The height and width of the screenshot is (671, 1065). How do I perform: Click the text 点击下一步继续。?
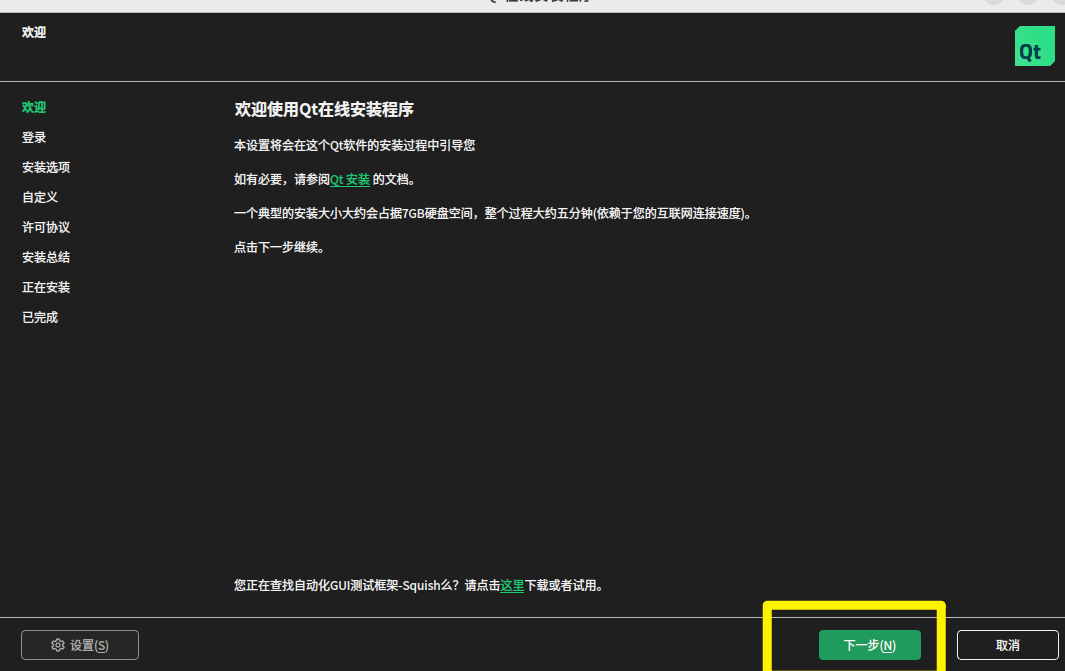279,247
